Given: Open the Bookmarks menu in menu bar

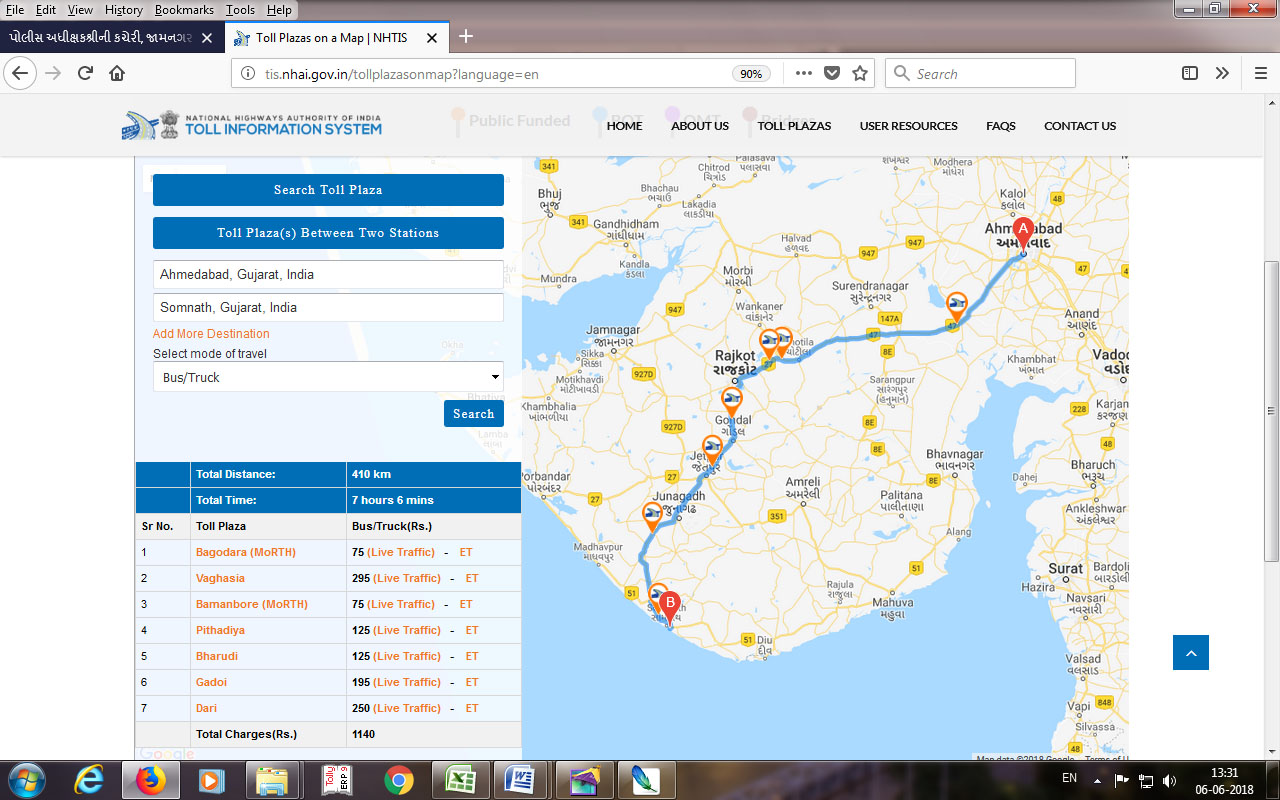Looking at the screenshot, I should coord(184,9).
